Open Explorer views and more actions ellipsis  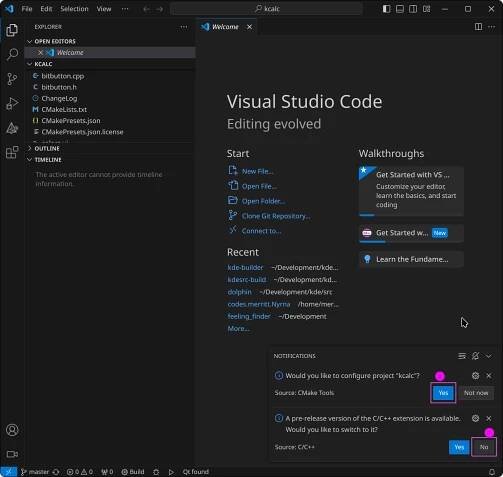tap(184, 27)
